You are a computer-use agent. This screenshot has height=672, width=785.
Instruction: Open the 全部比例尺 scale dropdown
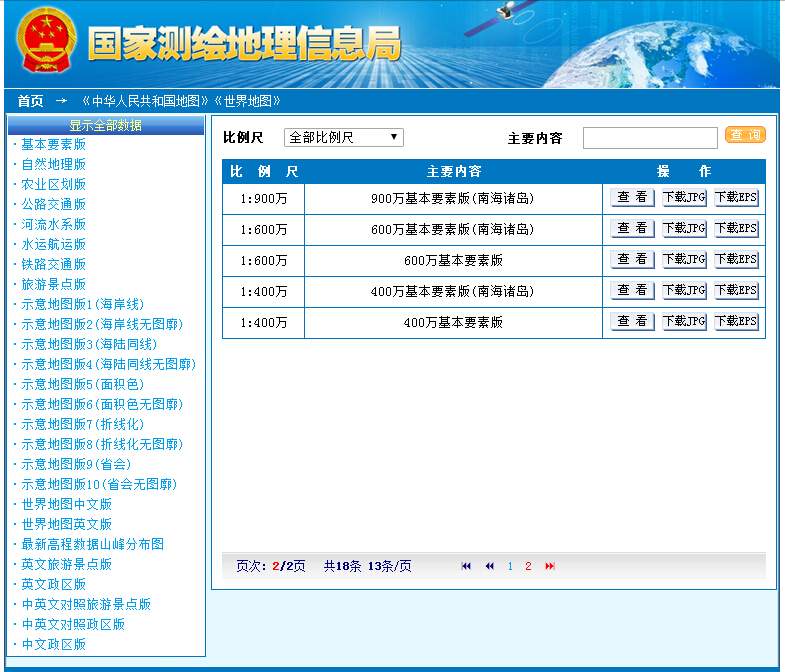click(x=343, y=137)
